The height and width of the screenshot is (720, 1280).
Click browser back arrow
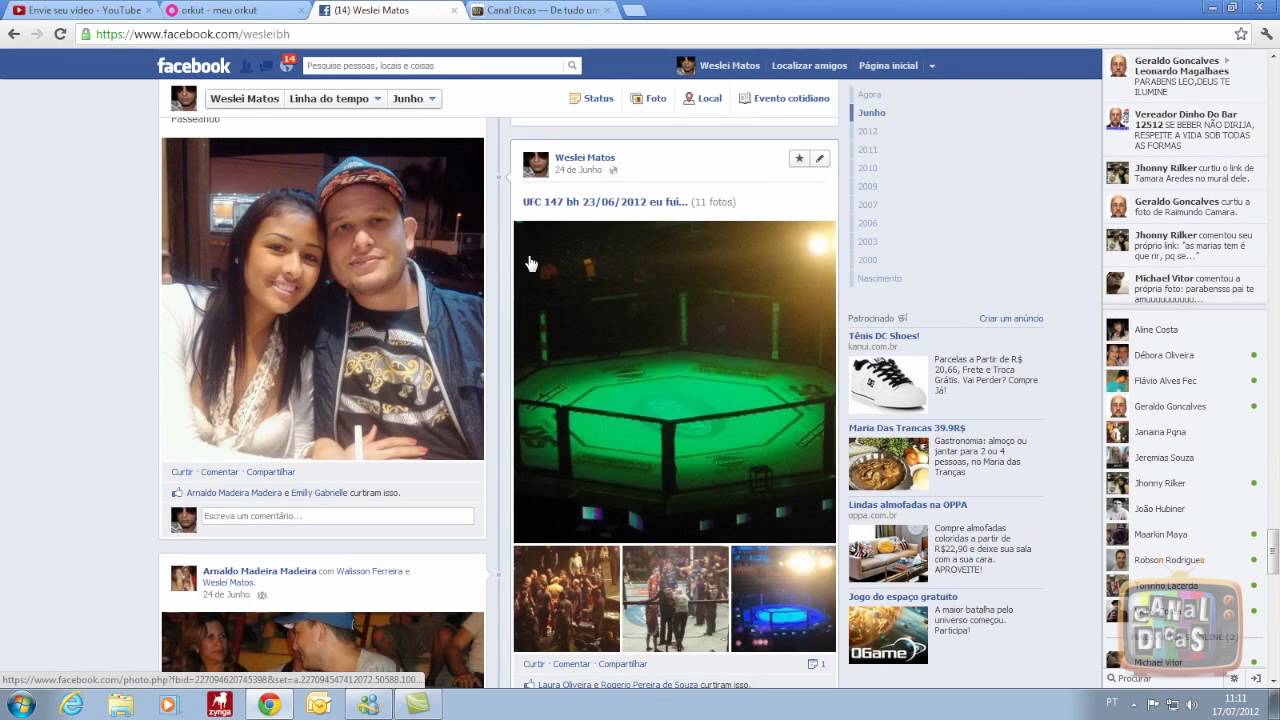click(x=14, y=34)
